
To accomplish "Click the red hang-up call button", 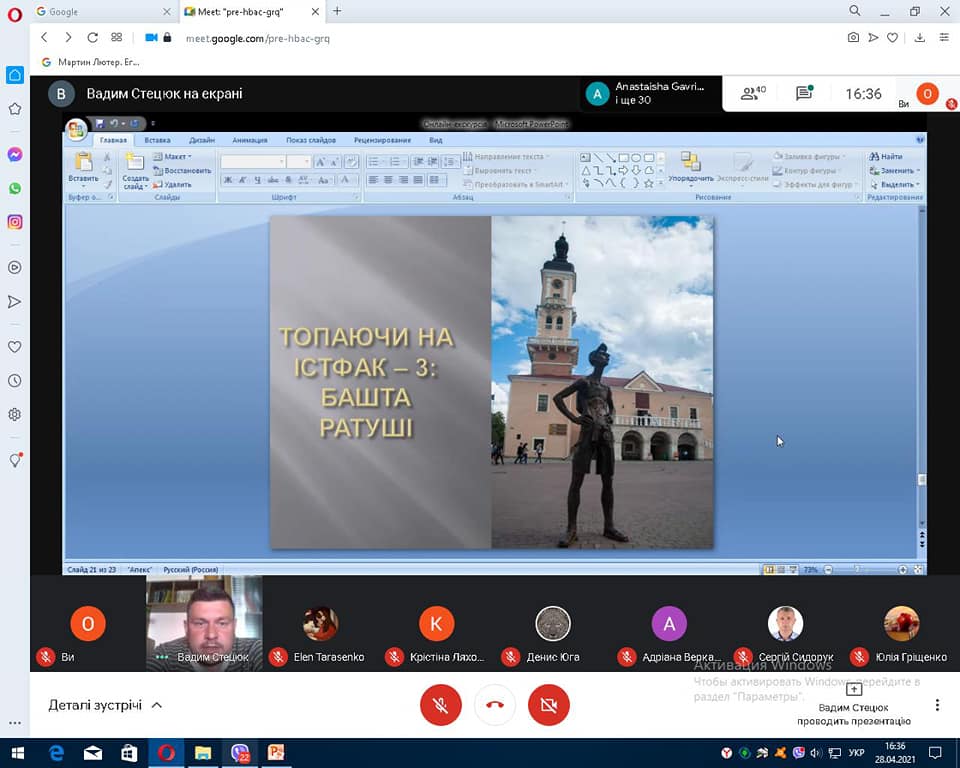I will click(x=494, y=705).
